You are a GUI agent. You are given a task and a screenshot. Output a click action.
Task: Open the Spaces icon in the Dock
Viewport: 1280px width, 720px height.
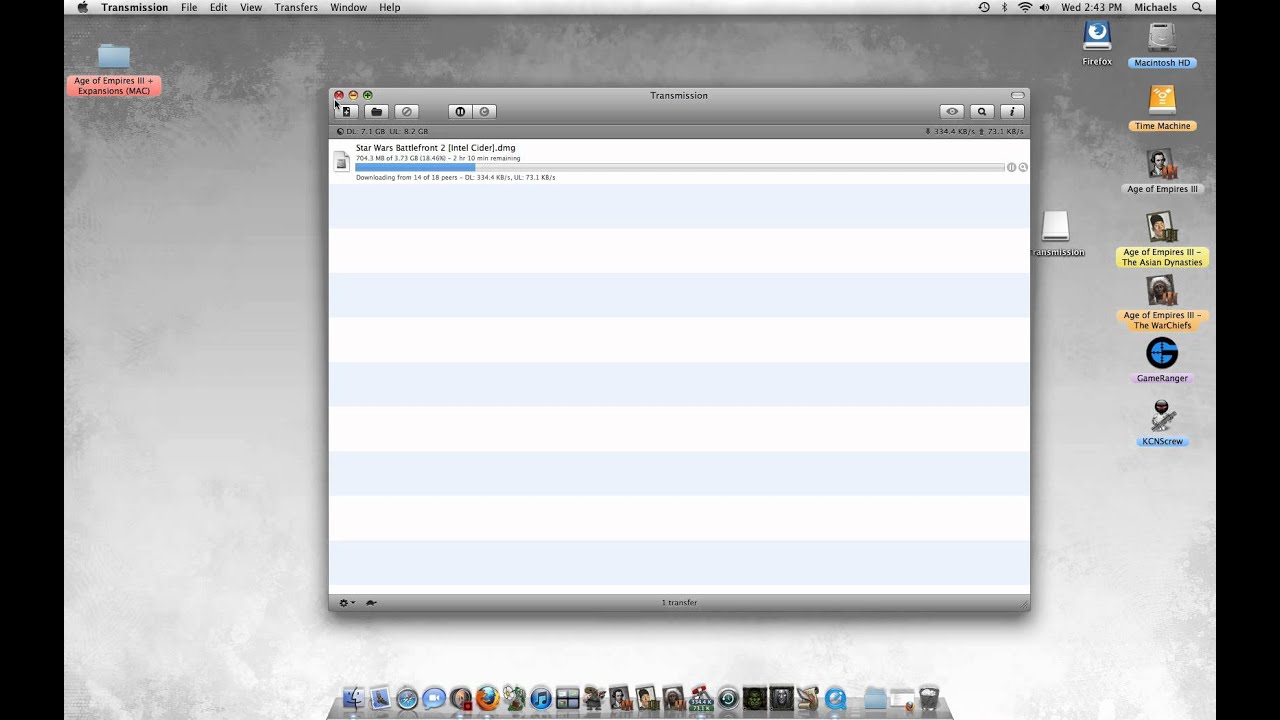568,699
